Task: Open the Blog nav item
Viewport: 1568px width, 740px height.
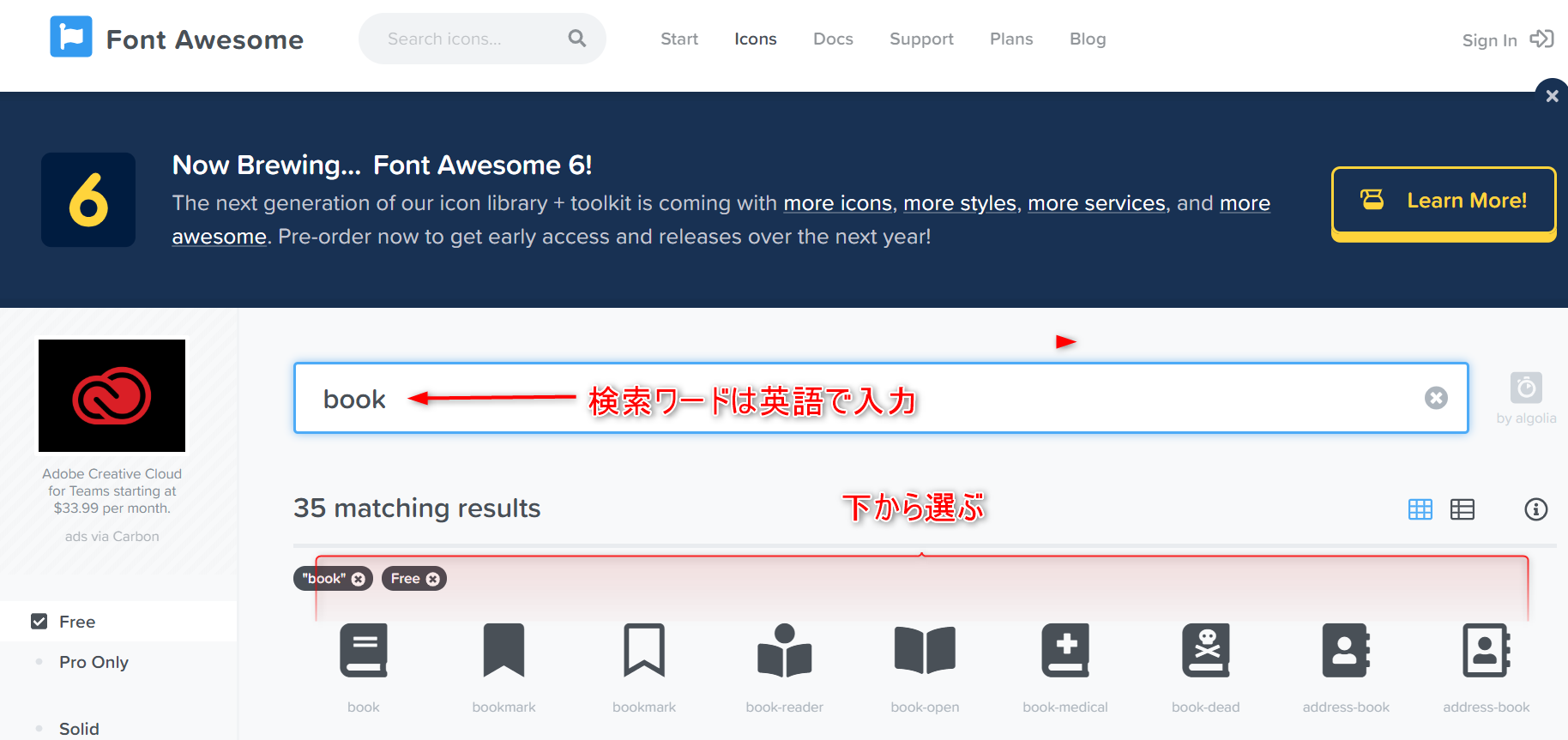Action: [x=1088, y=39]
